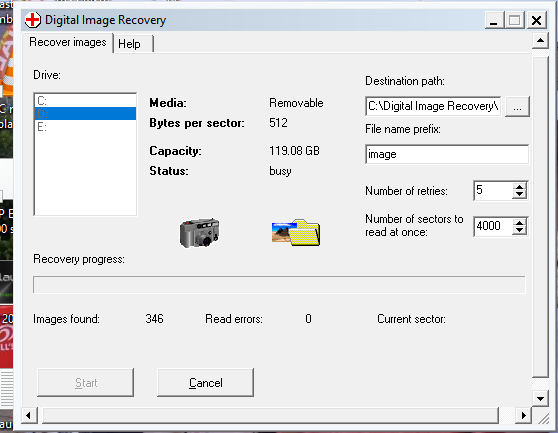Click the vertical scrollbar thumb
Screen dimensions: 558x433
540,216
